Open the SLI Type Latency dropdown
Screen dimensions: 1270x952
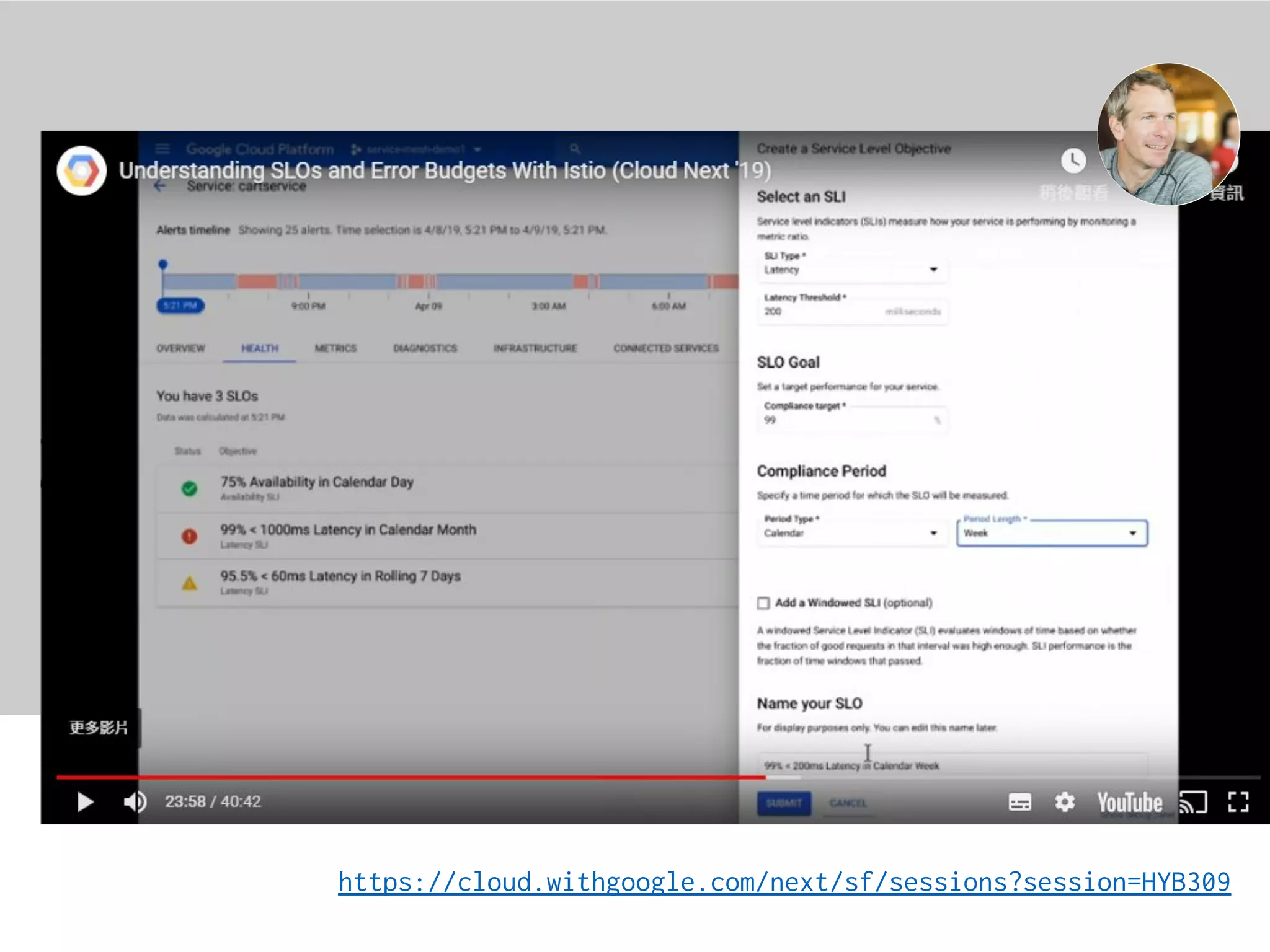pyautogui.click(x=851, y=270)
